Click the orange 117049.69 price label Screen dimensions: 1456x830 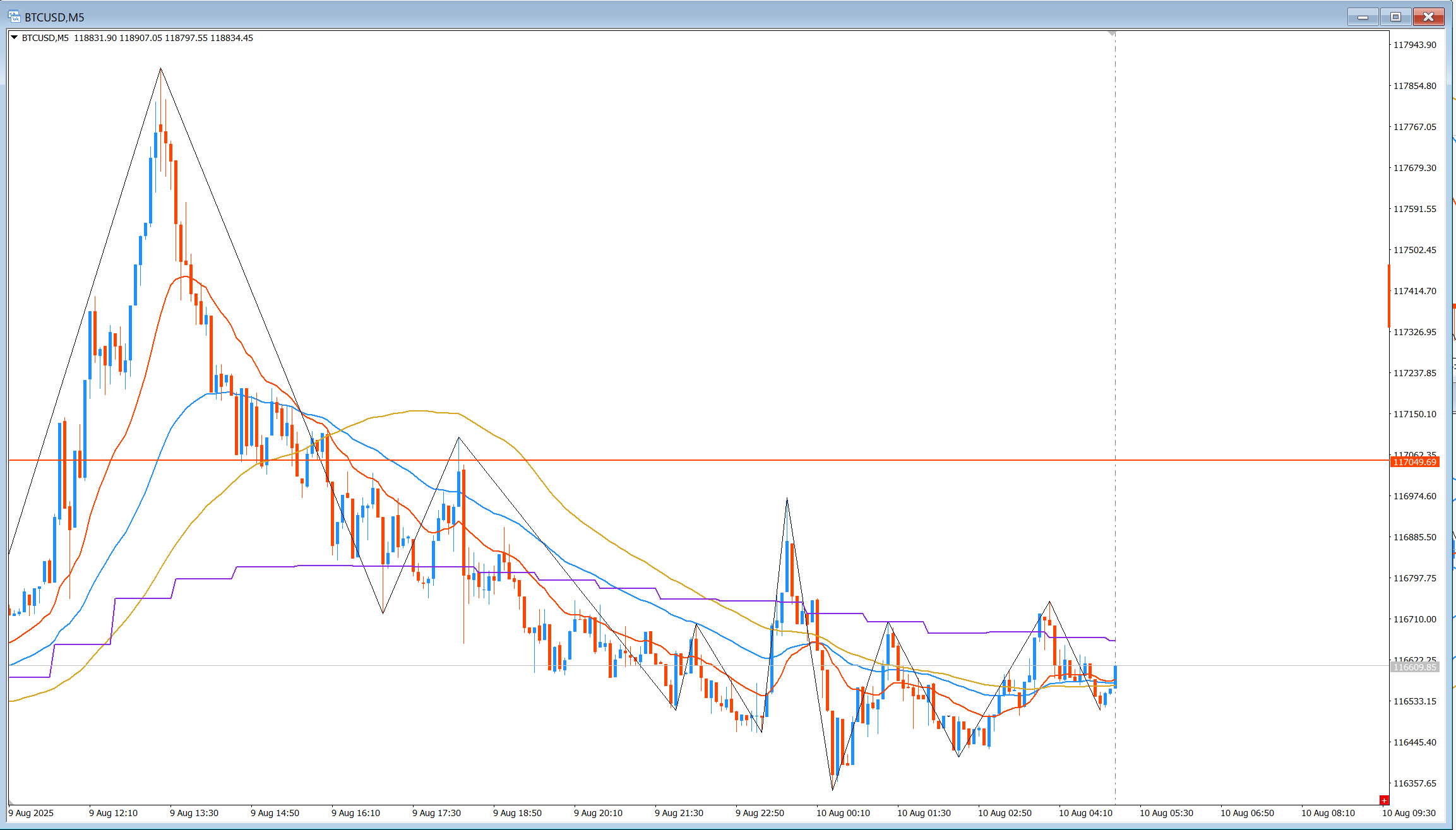click(1414, 462)
